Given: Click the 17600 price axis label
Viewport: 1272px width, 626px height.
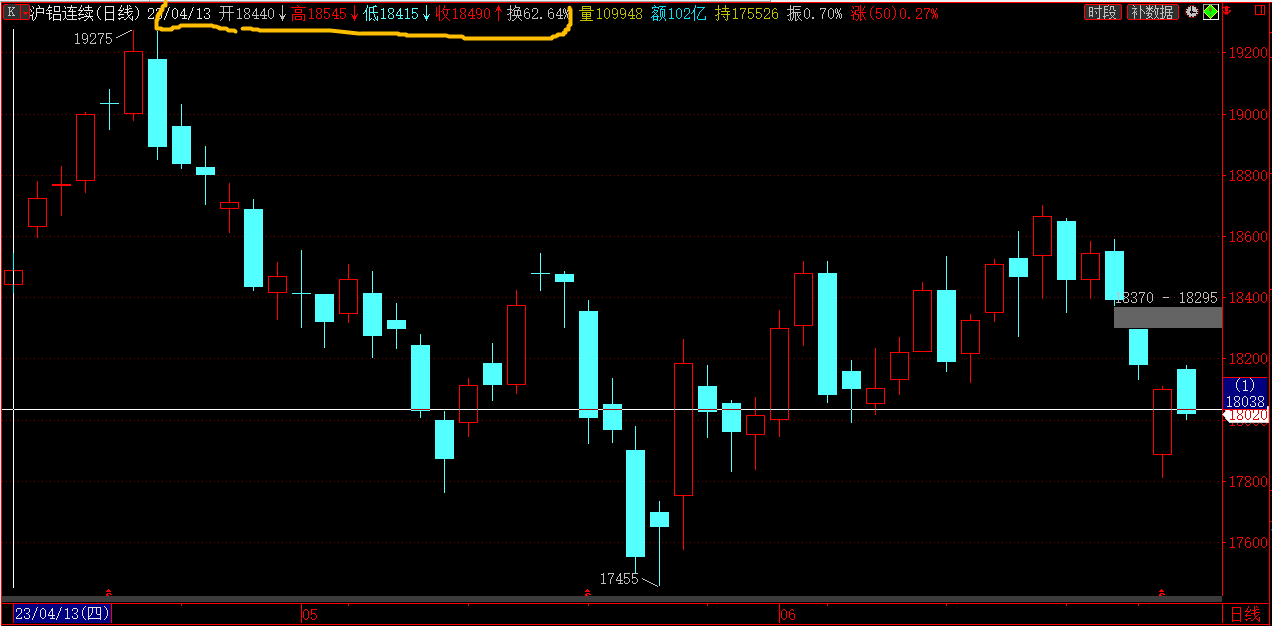Looking at the screenshot, I should pos(1247,543).
